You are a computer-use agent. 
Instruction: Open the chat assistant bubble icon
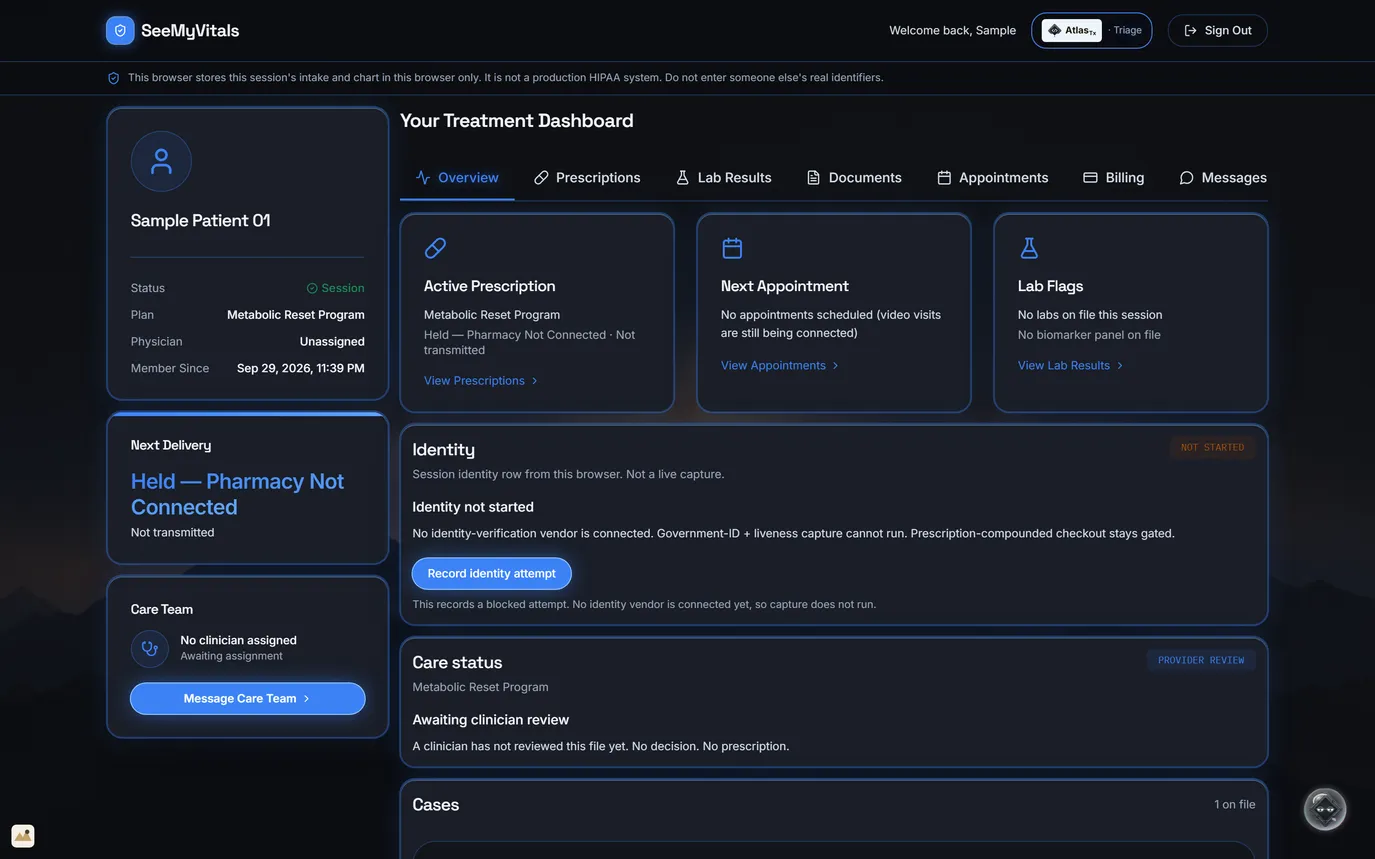pos(1325,809)
